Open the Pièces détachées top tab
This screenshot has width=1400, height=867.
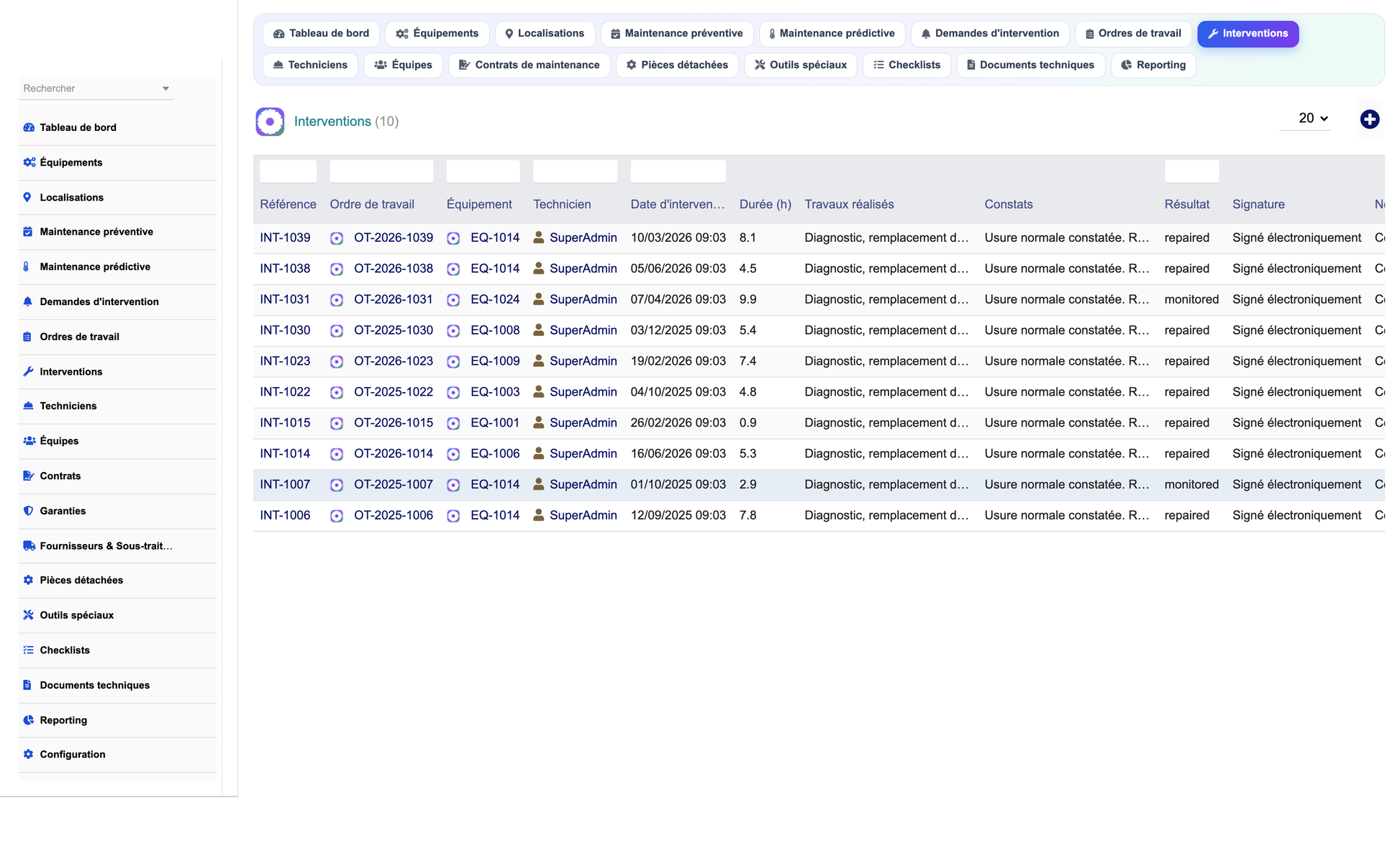pos(677,65)
